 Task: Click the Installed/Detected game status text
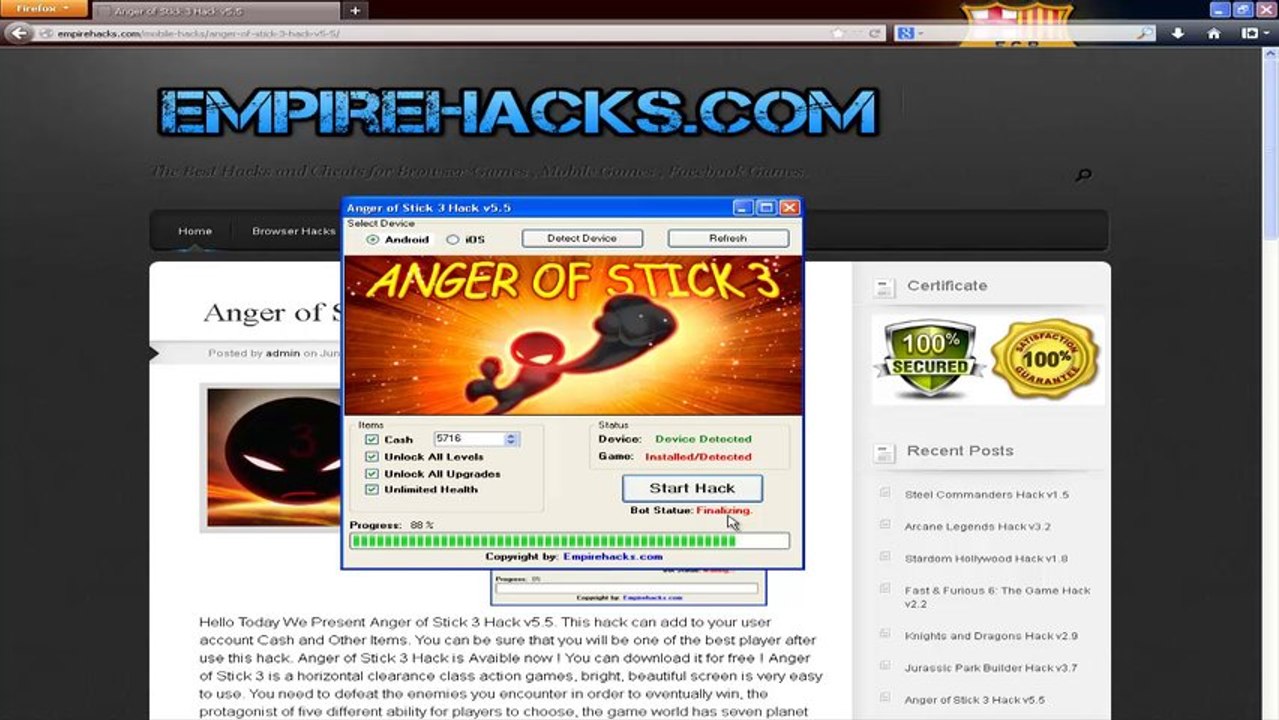click(x=698, y=457)
